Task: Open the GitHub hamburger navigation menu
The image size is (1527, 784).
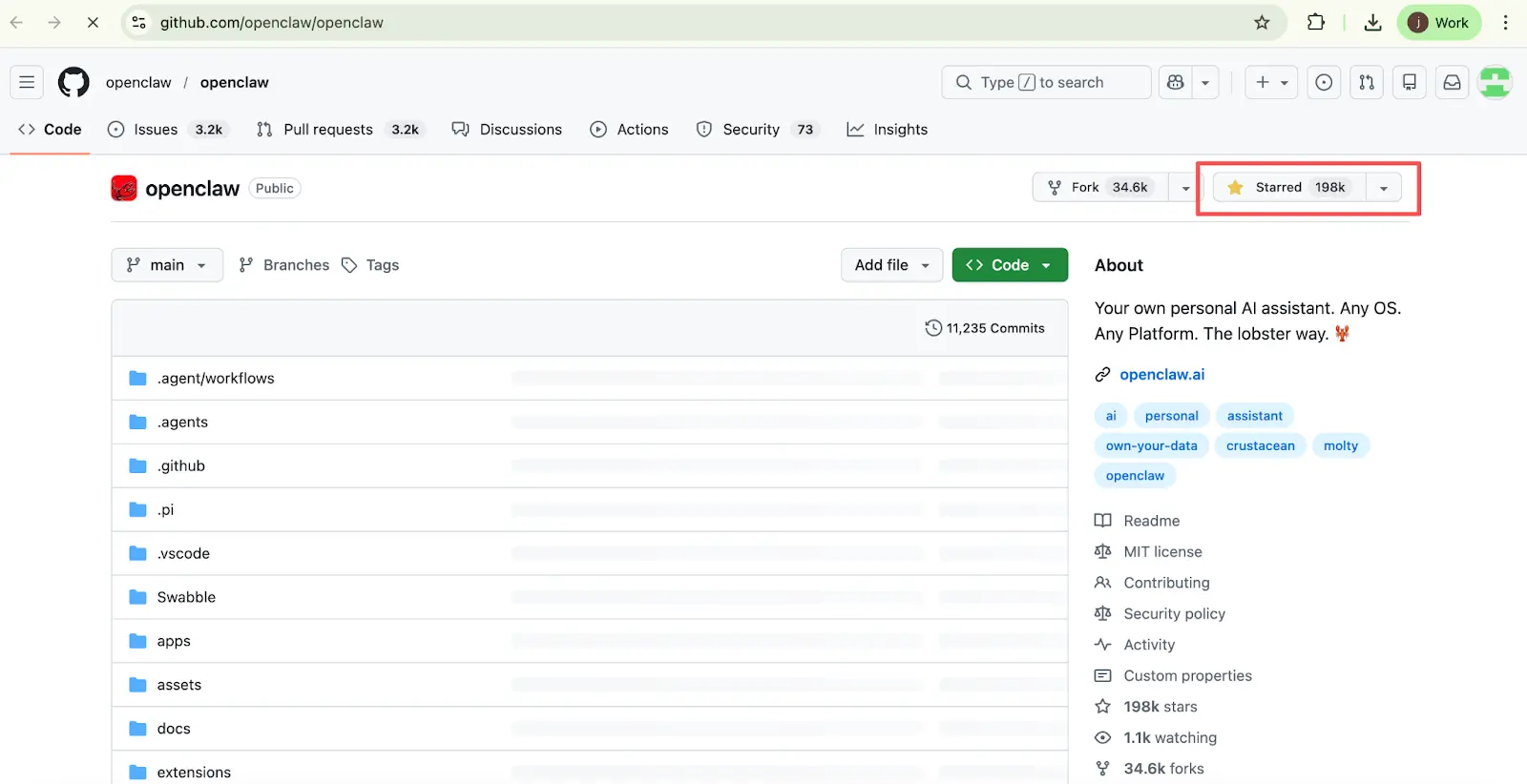Action: point(27,82)
